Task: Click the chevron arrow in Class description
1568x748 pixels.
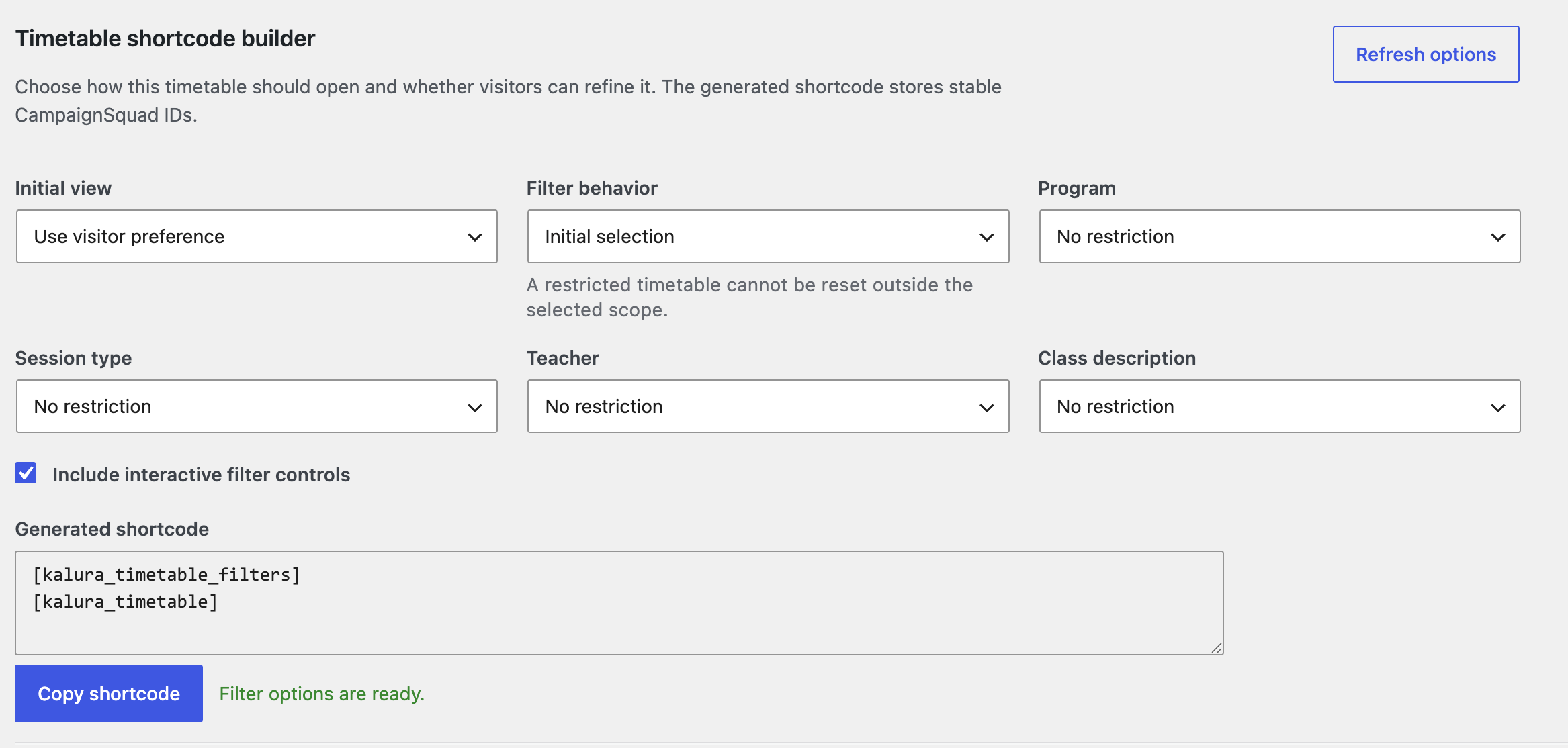Action: 1498,408
